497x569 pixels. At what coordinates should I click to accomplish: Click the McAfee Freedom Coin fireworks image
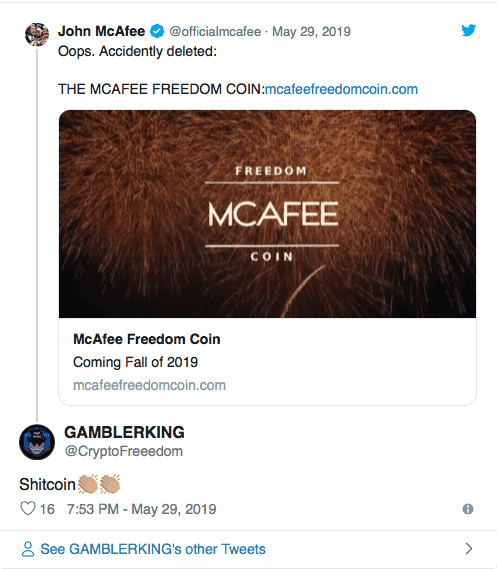267,214
